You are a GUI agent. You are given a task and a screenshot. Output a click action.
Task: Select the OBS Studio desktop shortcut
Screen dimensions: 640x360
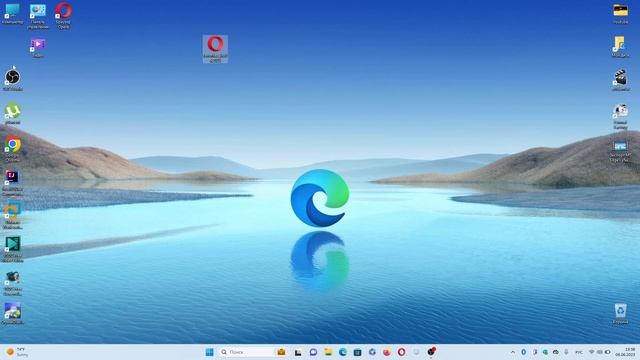(x=13, y=80)
